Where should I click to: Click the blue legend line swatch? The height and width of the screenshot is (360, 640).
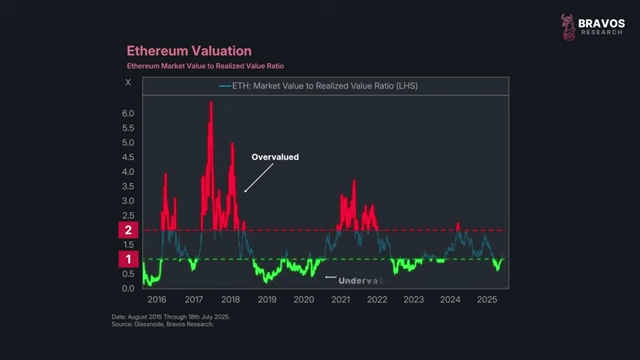click(225, 86)
